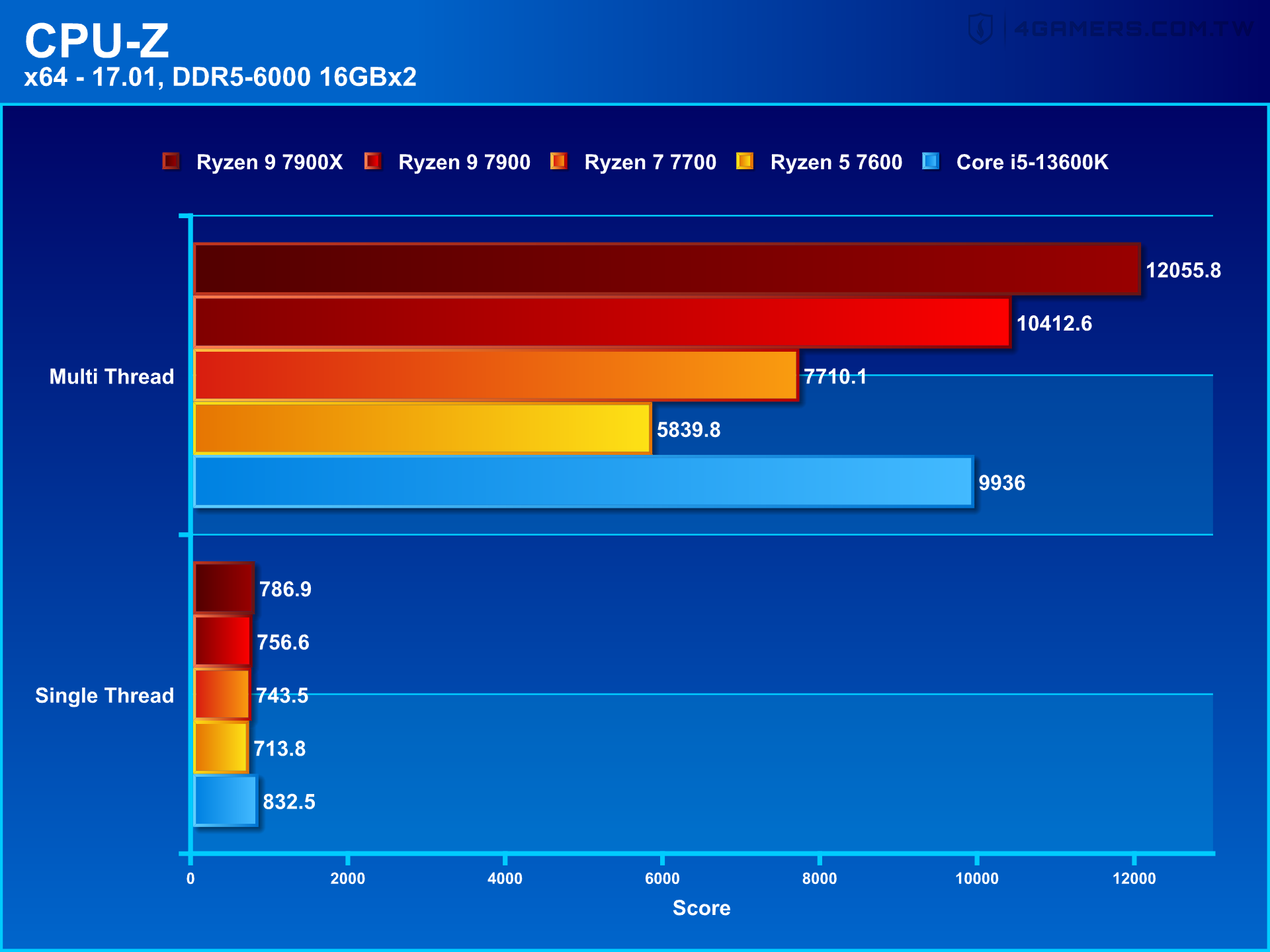Click the Multi Thread bar showing 10412.6
The height and width of the screenshot is (952, 1270).
point(602,322)
